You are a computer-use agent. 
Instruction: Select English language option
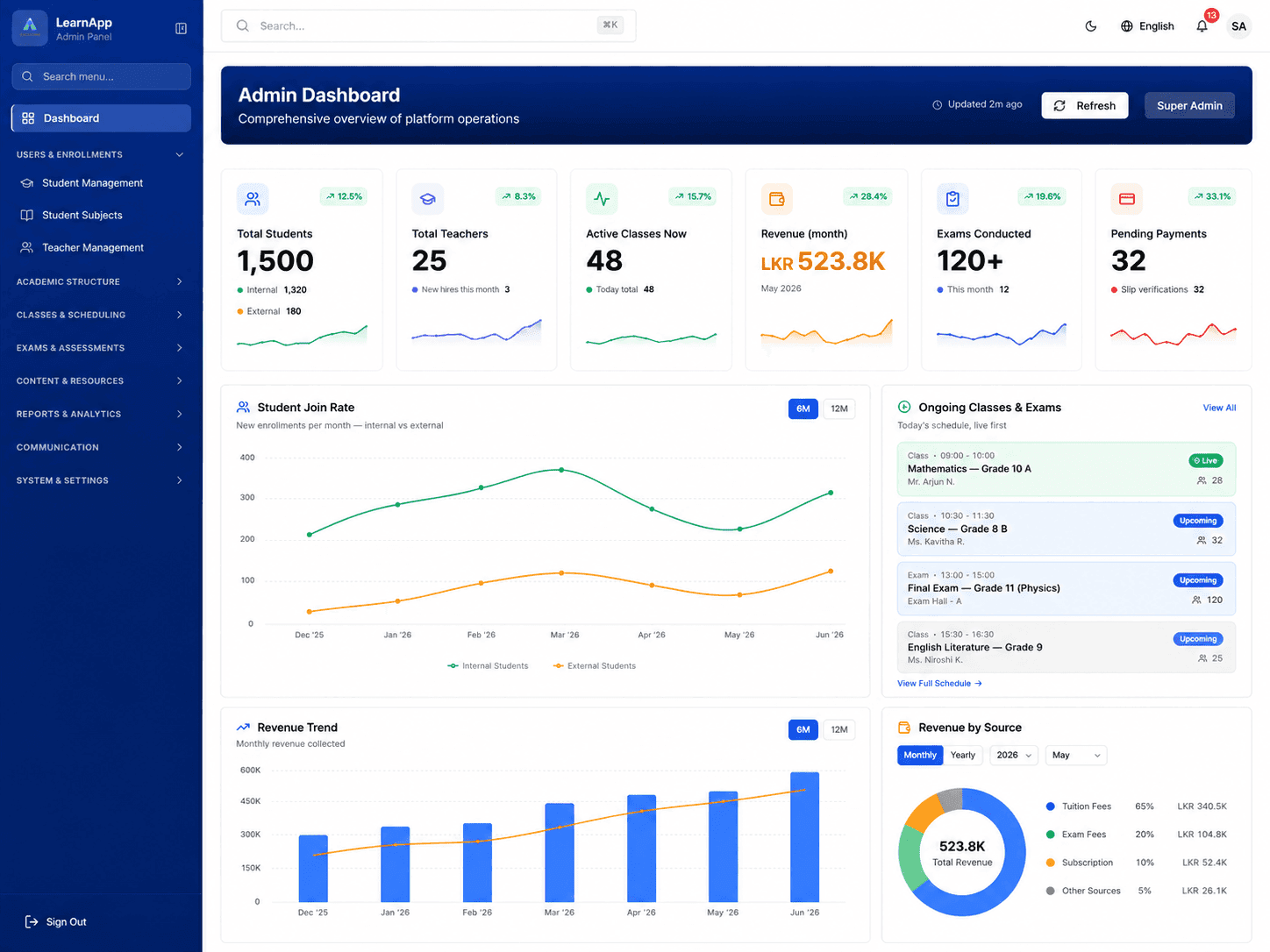tap(1147, 26)
